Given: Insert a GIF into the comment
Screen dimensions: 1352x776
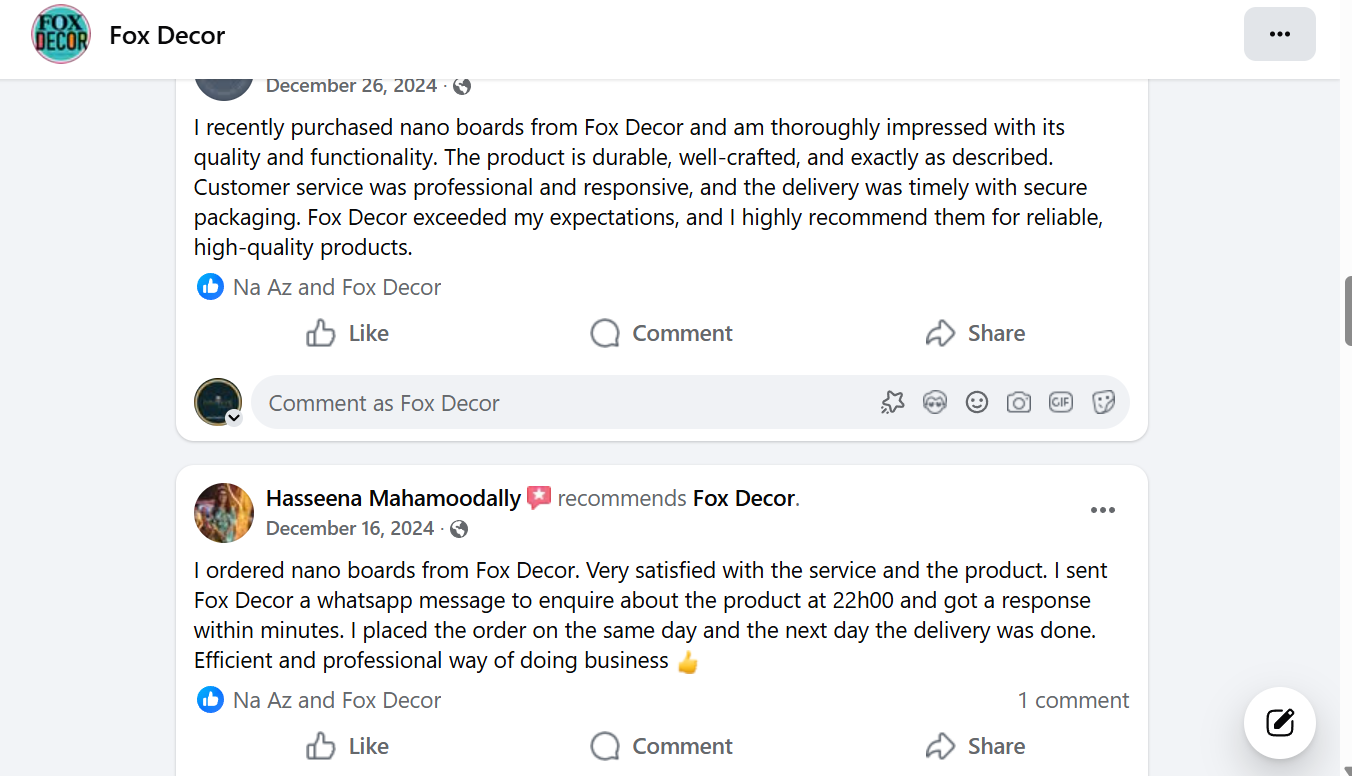Looking at the screenshot, I should point(1061,402).
